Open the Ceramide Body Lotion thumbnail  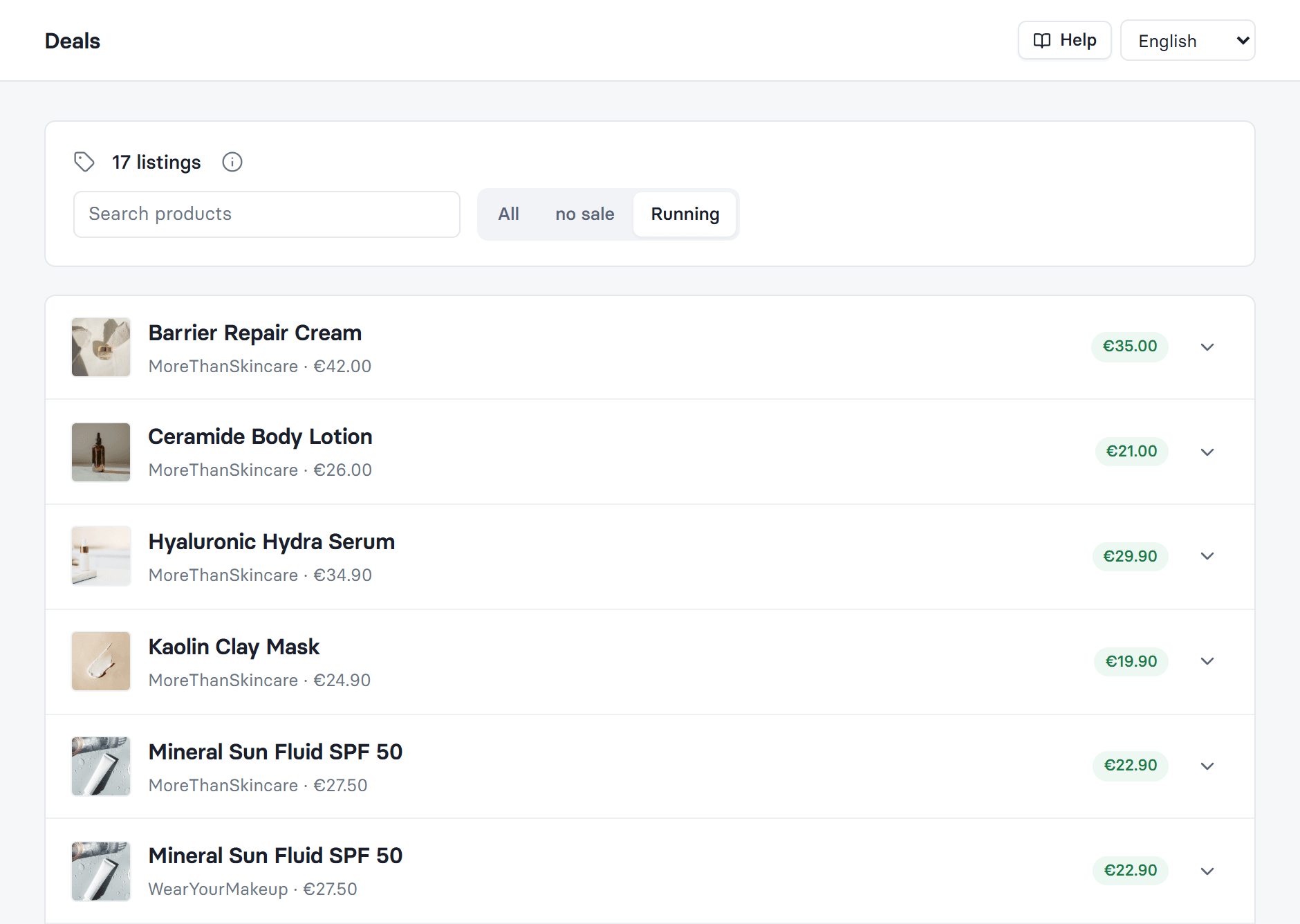101,452
